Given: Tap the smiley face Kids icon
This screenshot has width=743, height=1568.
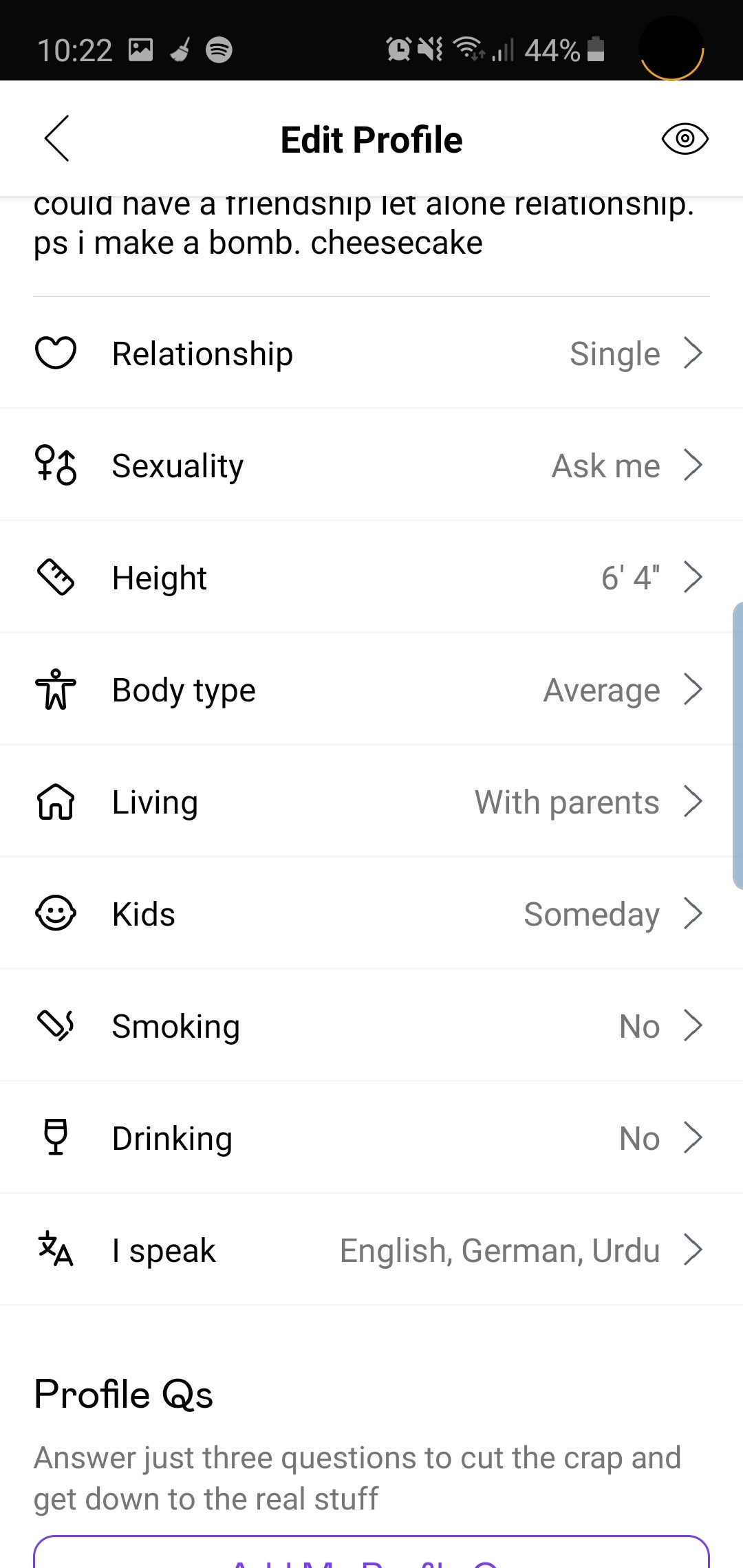Looking at the screenshot, I should click(x=56, y=914).
